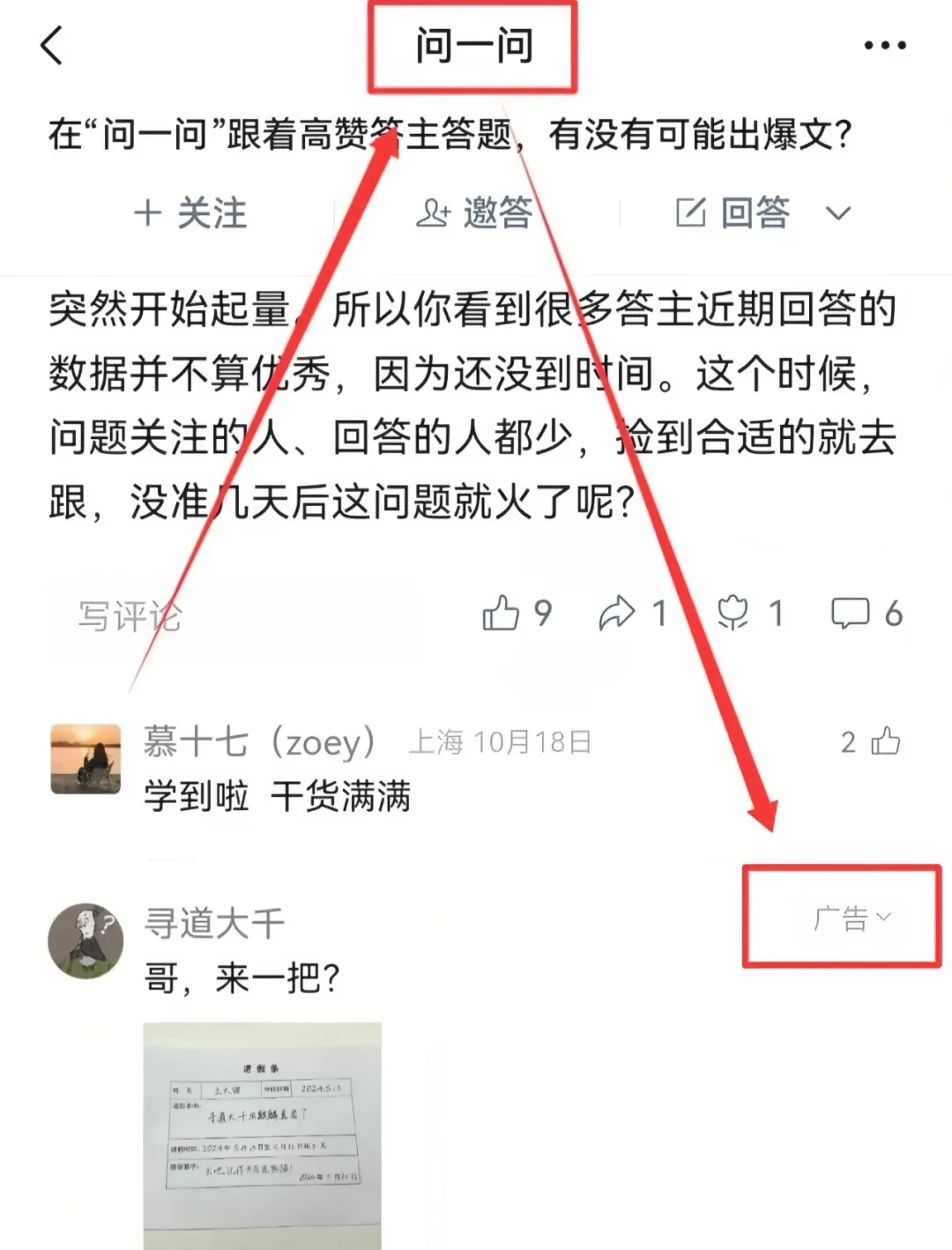The height and width of the screenshot is (1250, 952).
Task: Tap the 问一问 title tab
Action: point(474,46)
